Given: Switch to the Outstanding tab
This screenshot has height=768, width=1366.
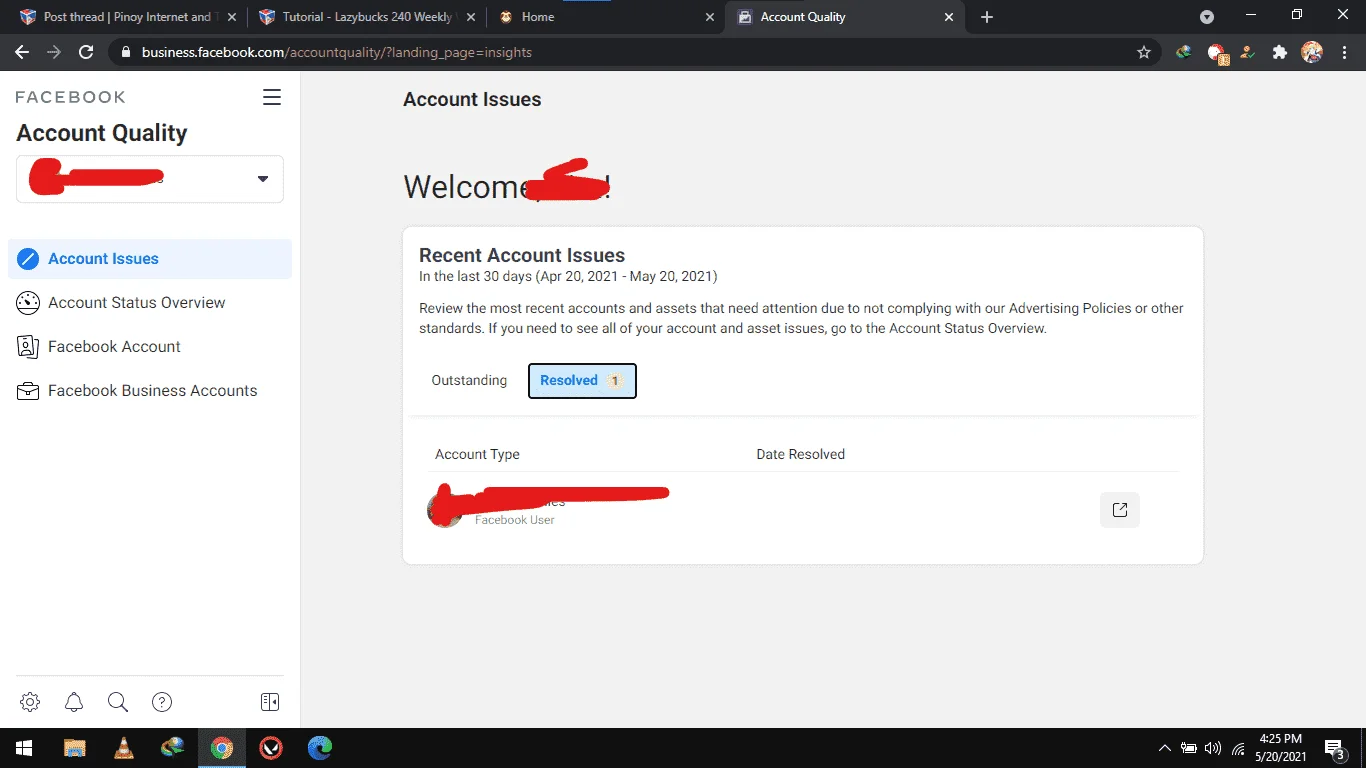Looking at the screenshot, I should pos(469,381).
